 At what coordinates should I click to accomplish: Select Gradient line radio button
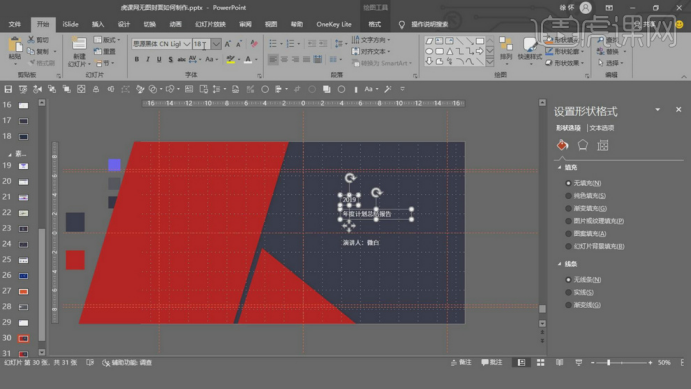568,305
